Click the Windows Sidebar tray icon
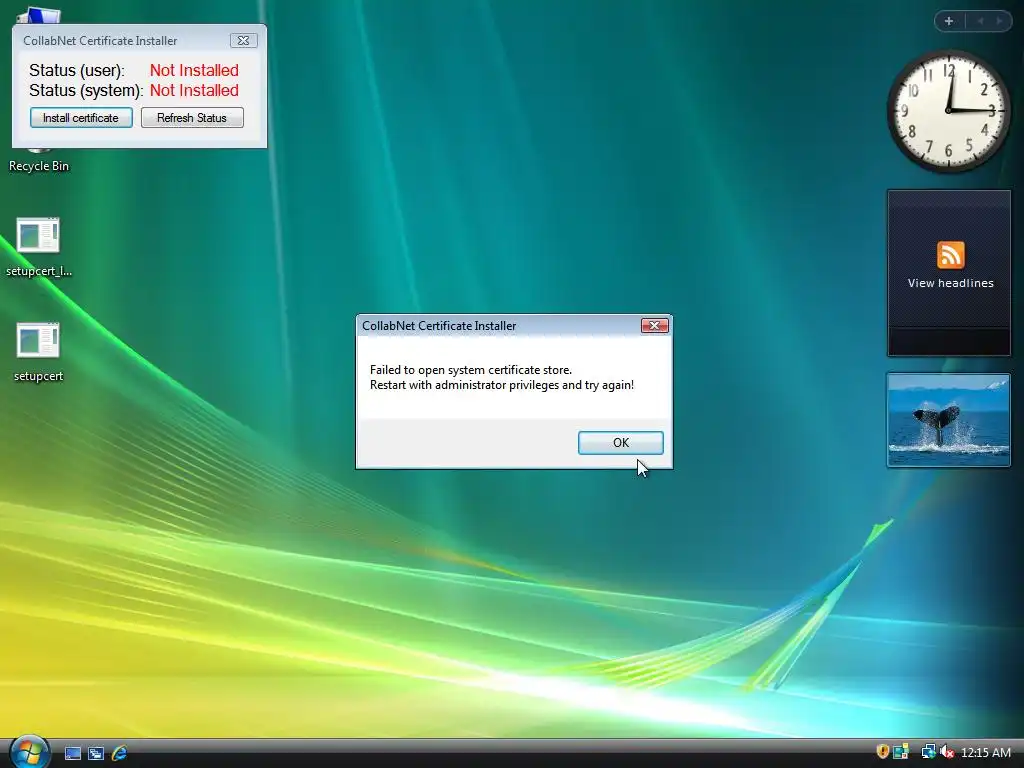 (901, 752)
